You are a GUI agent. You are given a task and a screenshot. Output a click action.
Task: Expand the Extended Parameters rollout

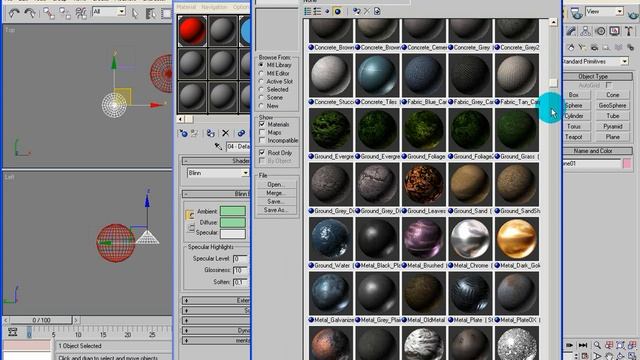pyautogui.click(x=216, y=300)
